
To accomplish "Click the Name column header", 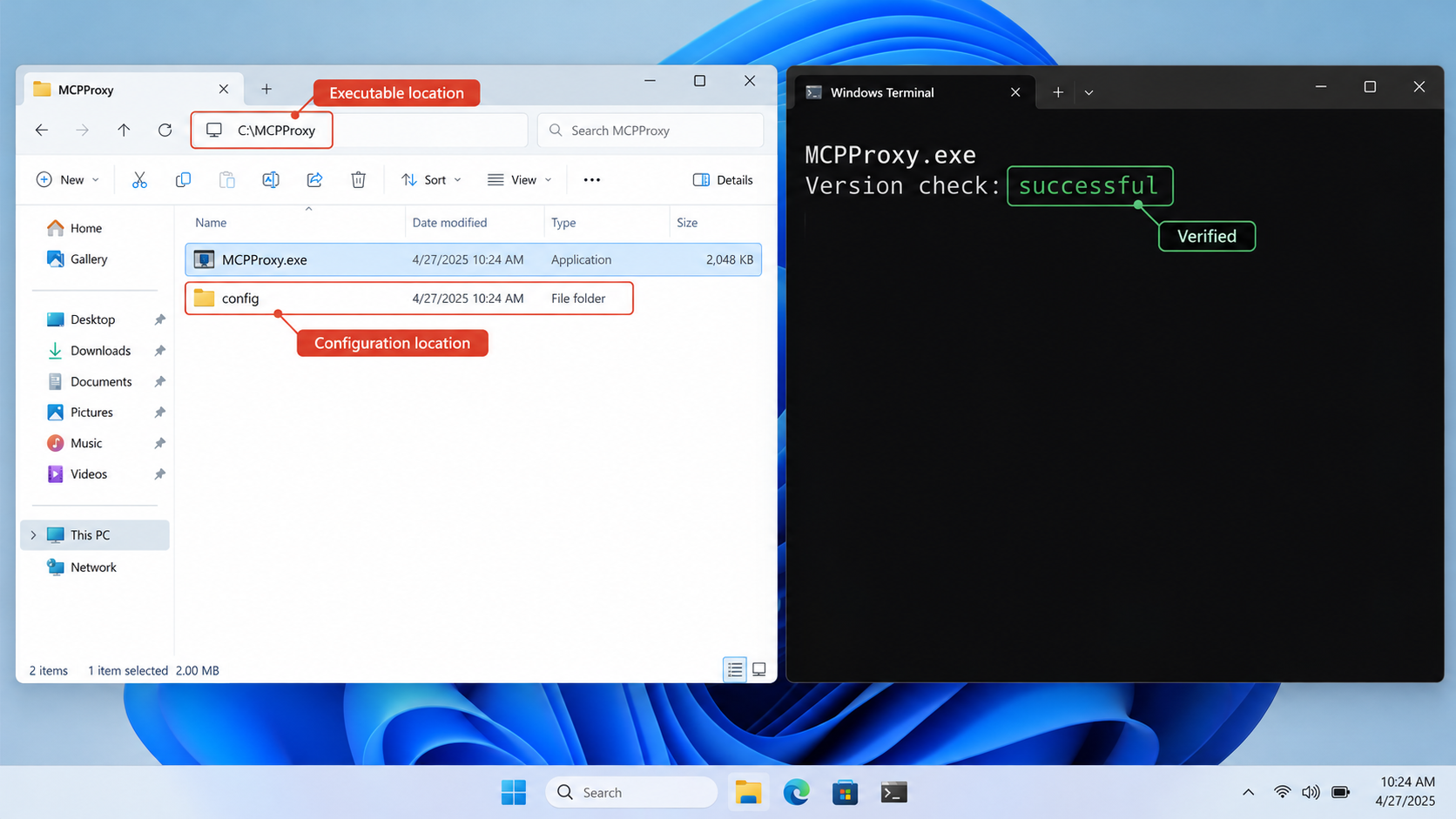I will (211, 223).
